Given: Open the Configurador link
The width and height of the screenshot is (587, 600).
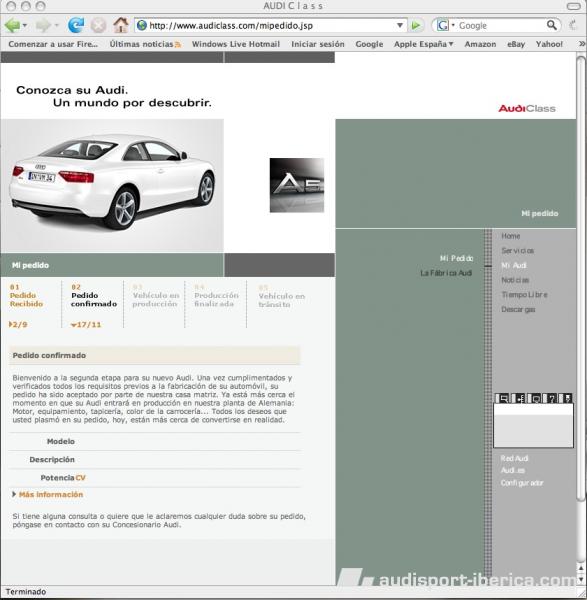Looking at the screenshot, I should 522,483.
